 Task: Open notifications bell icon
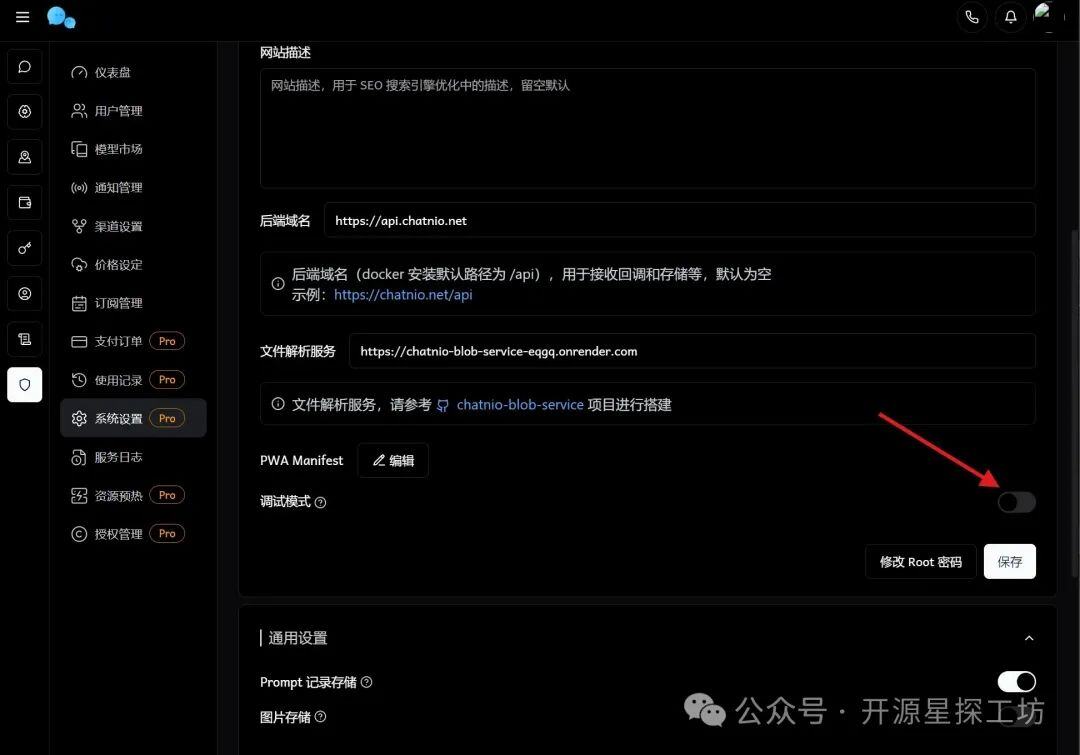(1010, 17)
